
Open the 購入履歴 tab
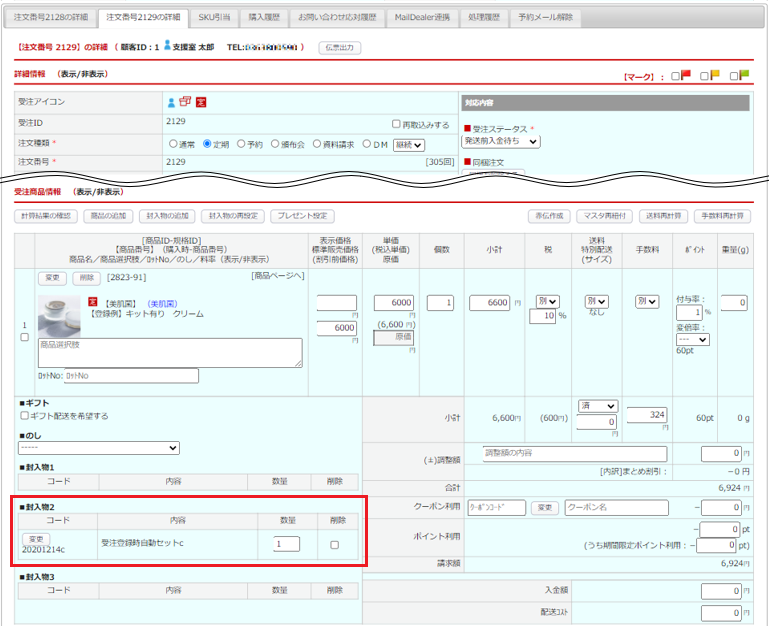click(x=264, y=18)
